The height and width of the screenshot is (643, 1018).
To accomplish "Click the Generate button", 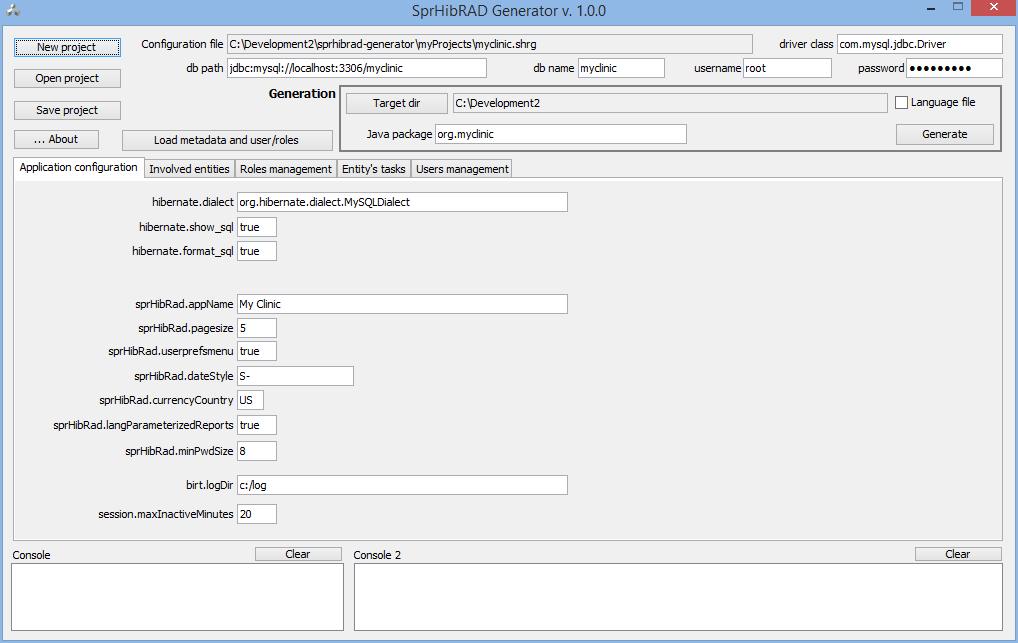I will click(x=944, y=134).
